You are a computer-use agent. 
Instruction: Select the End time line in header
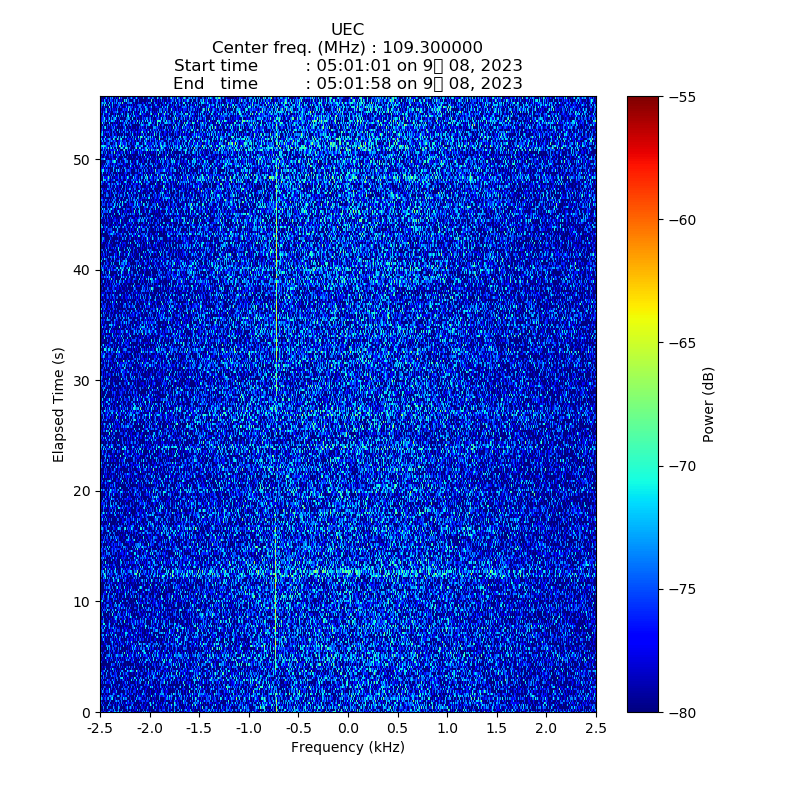click(x=347, y=84)
